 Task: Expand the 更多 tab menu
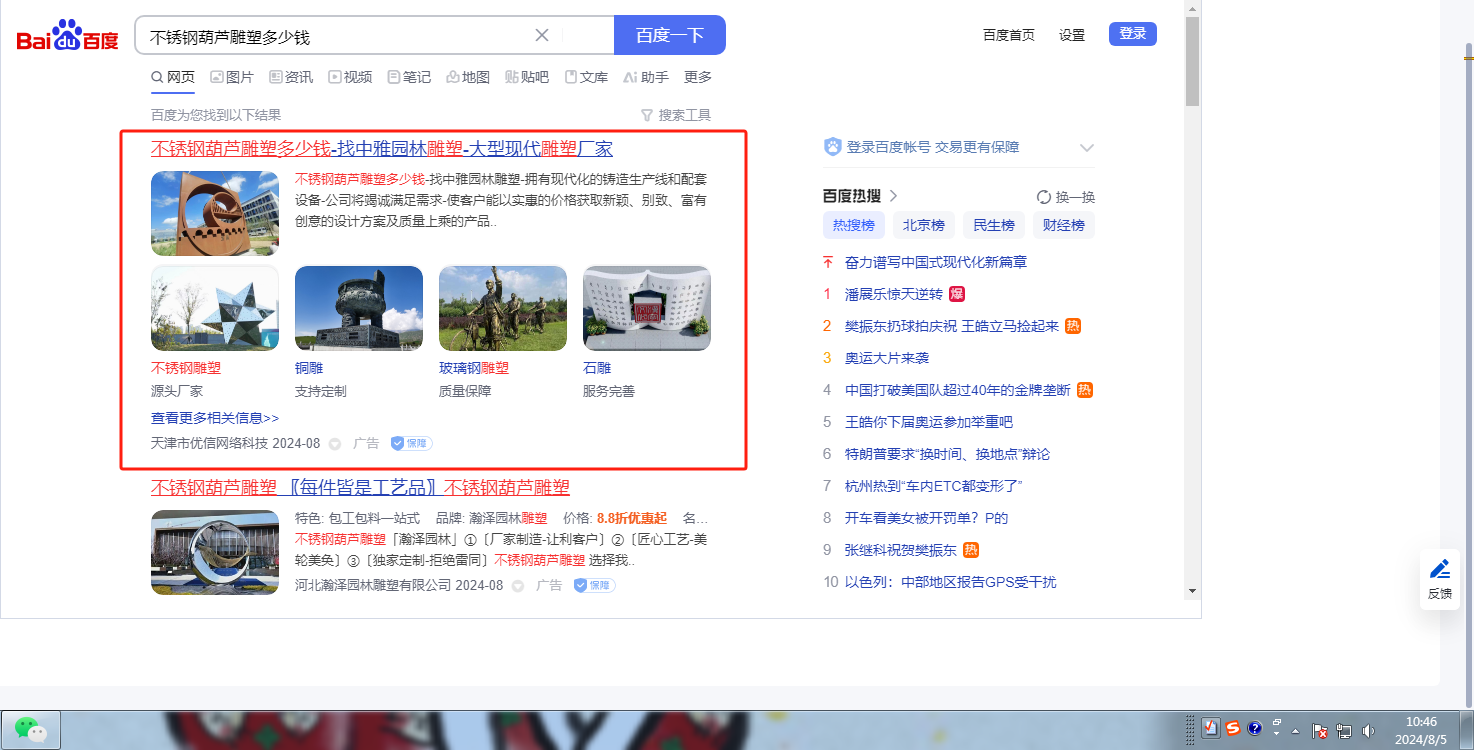tap(698, 77)
